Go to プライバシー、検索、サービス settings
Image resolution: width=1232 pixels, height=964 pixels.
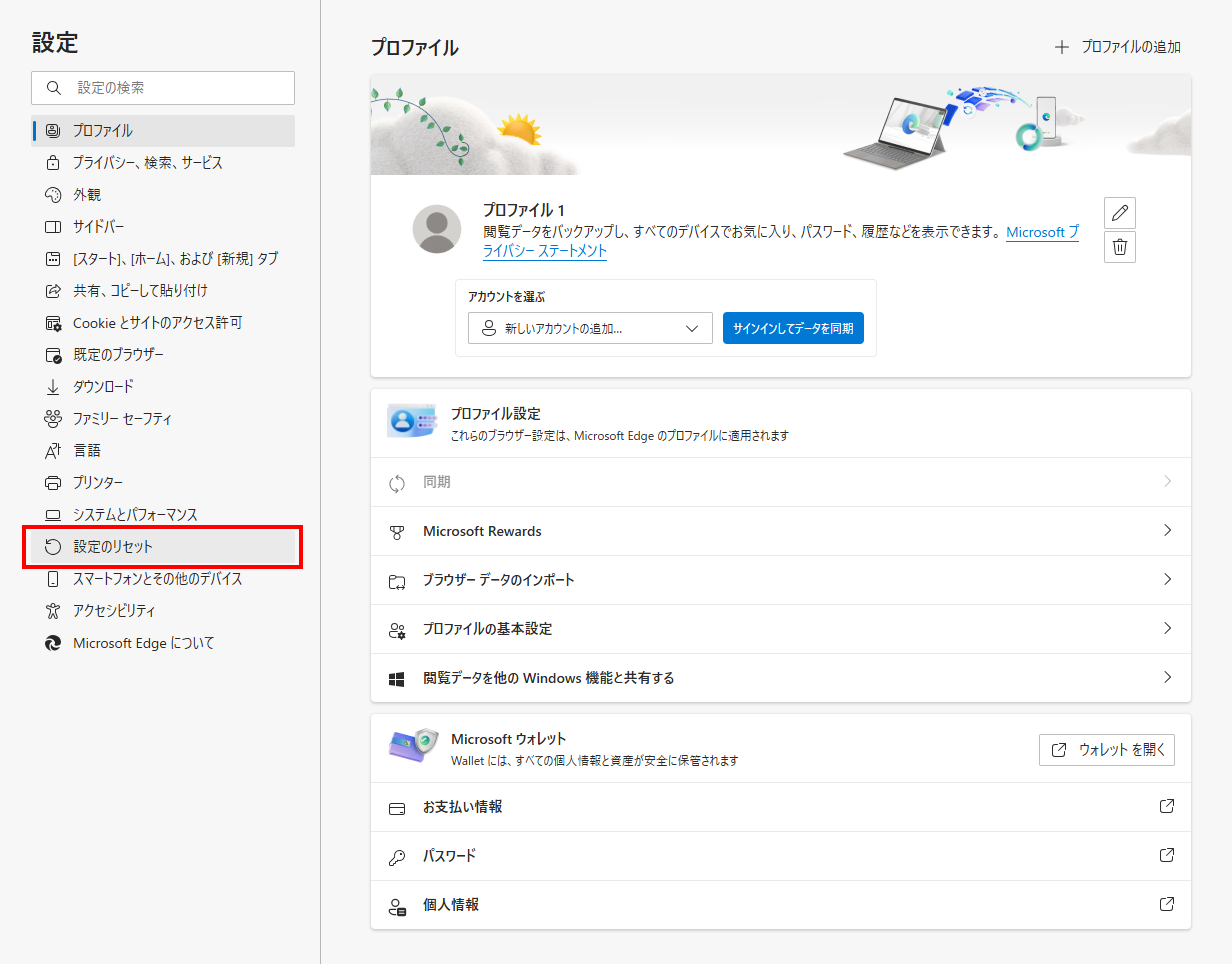[x=164, y=163]
